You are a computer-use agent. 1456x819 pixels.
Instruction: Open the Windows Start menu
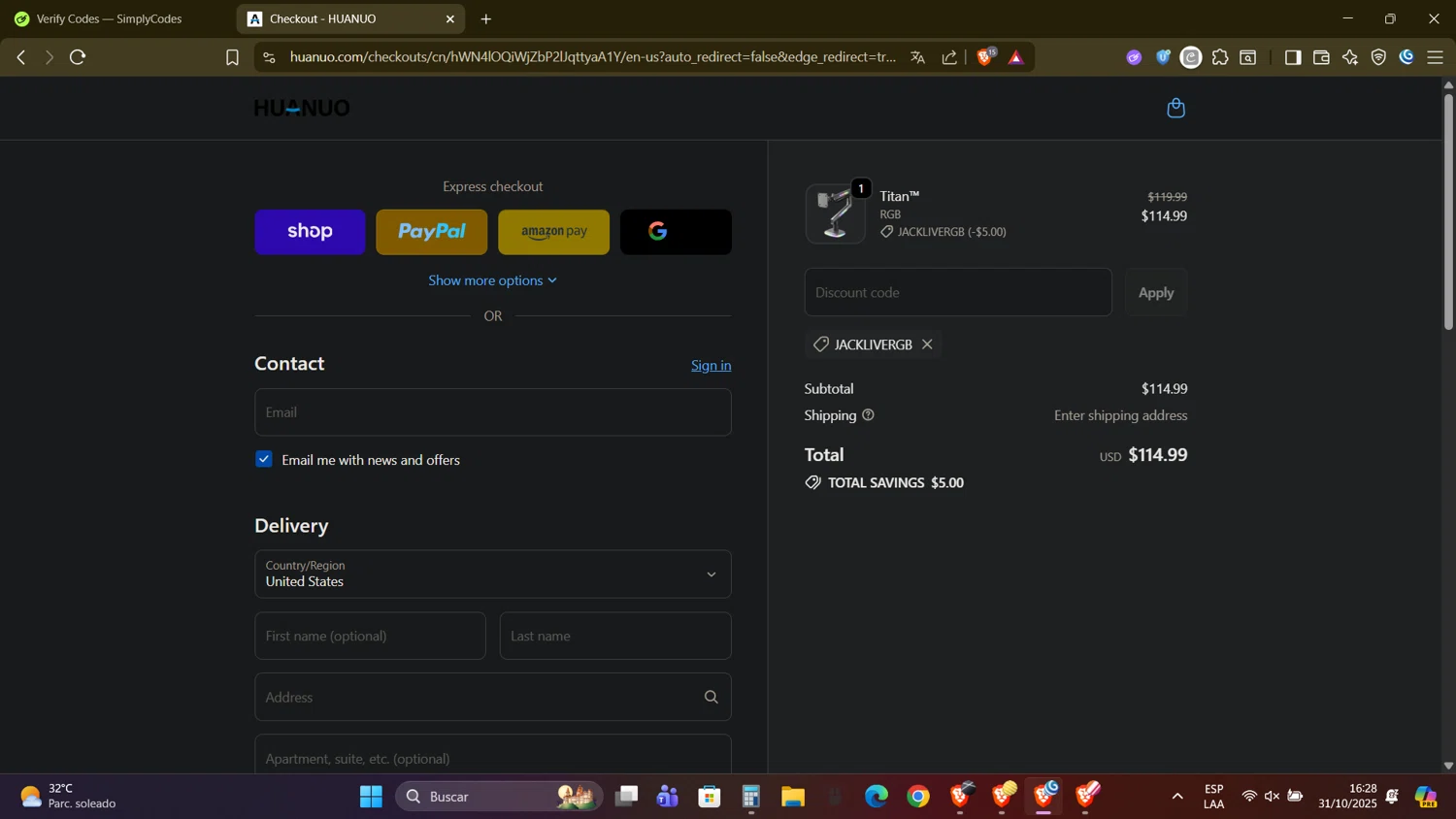tap(371, 797)
